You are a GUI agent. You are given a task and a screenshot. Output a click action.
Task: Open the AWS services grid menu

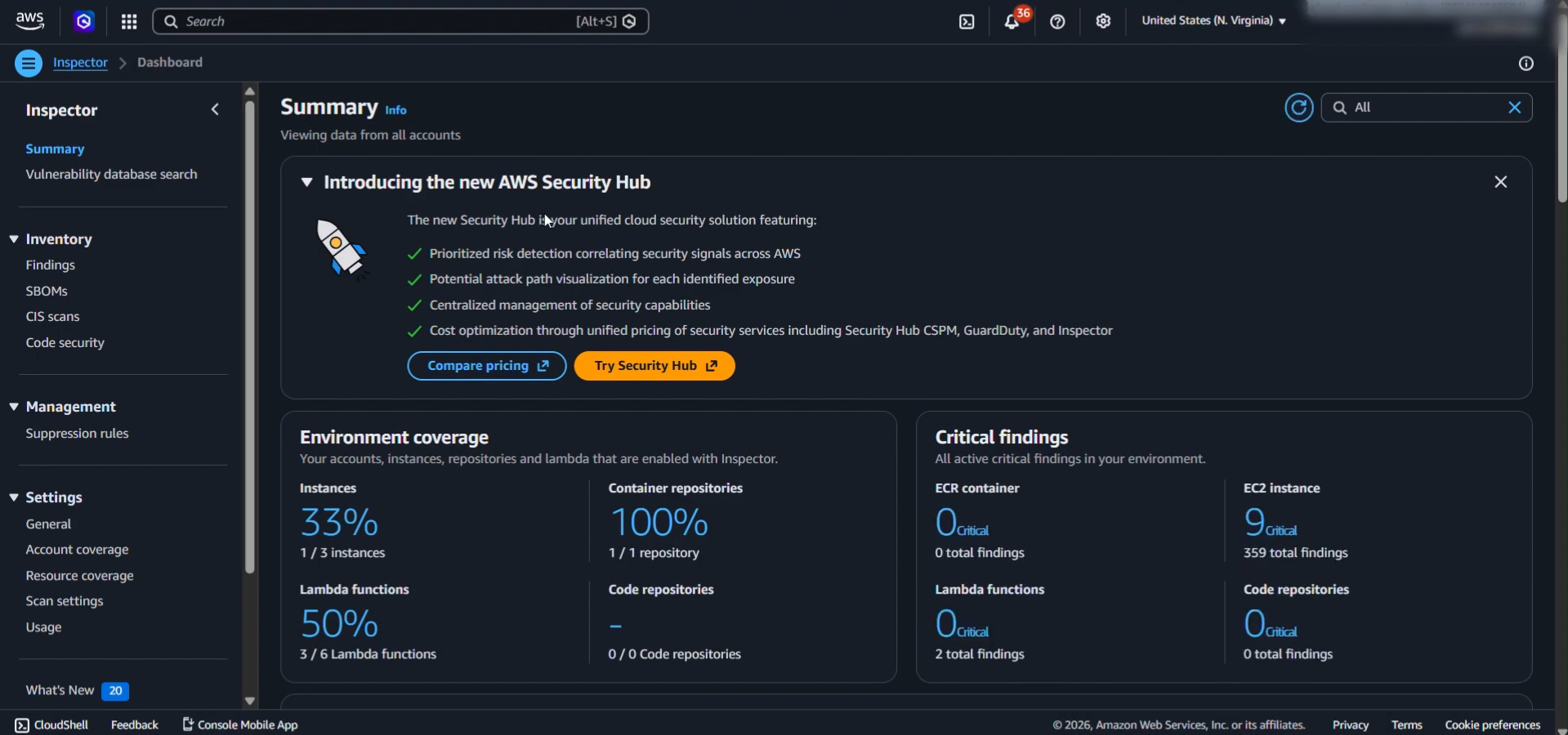pyautogui.click(x=129, y=22)
